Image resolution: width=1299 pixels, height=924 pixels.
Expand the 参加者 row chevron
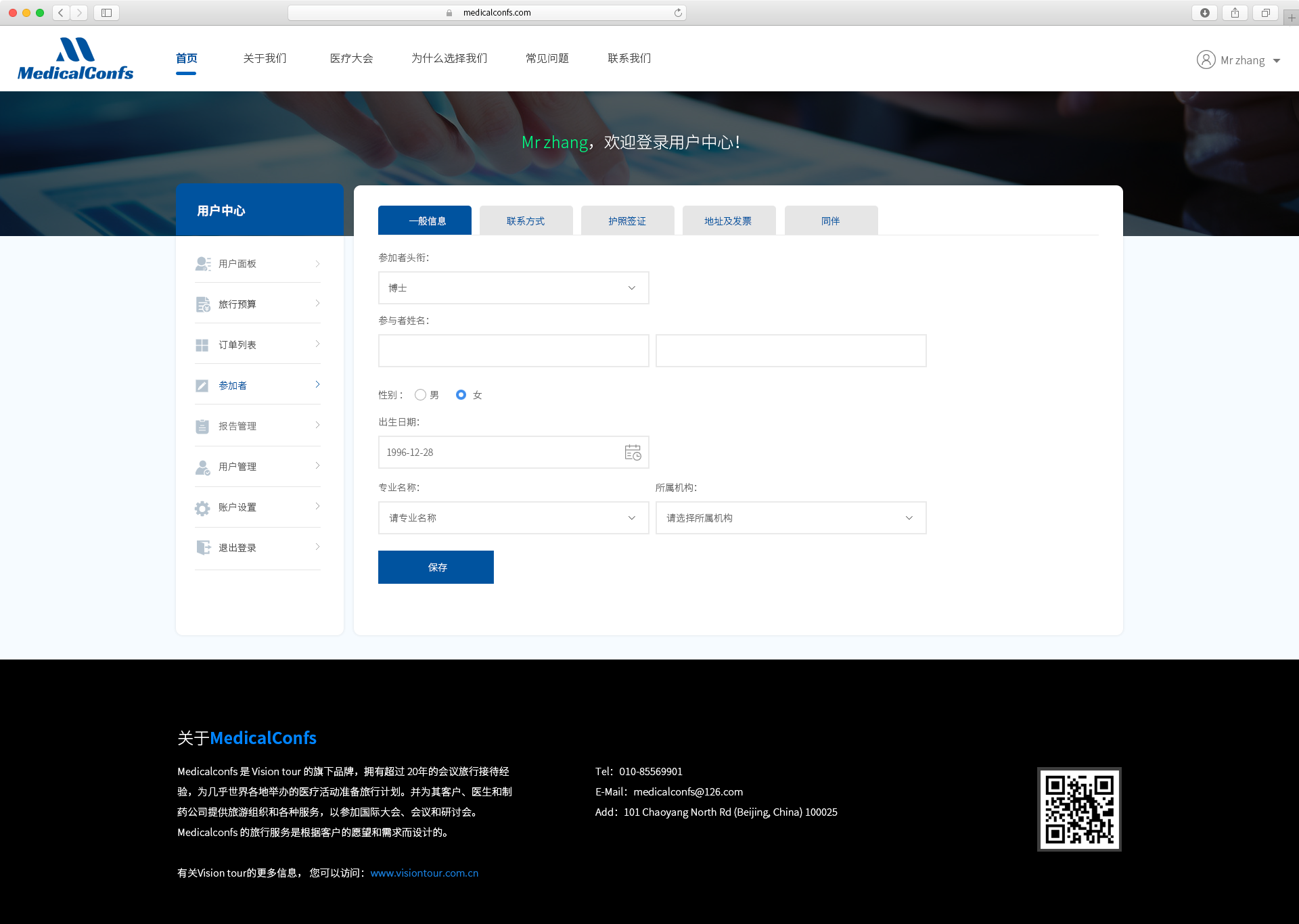click(x=317, y=384)
